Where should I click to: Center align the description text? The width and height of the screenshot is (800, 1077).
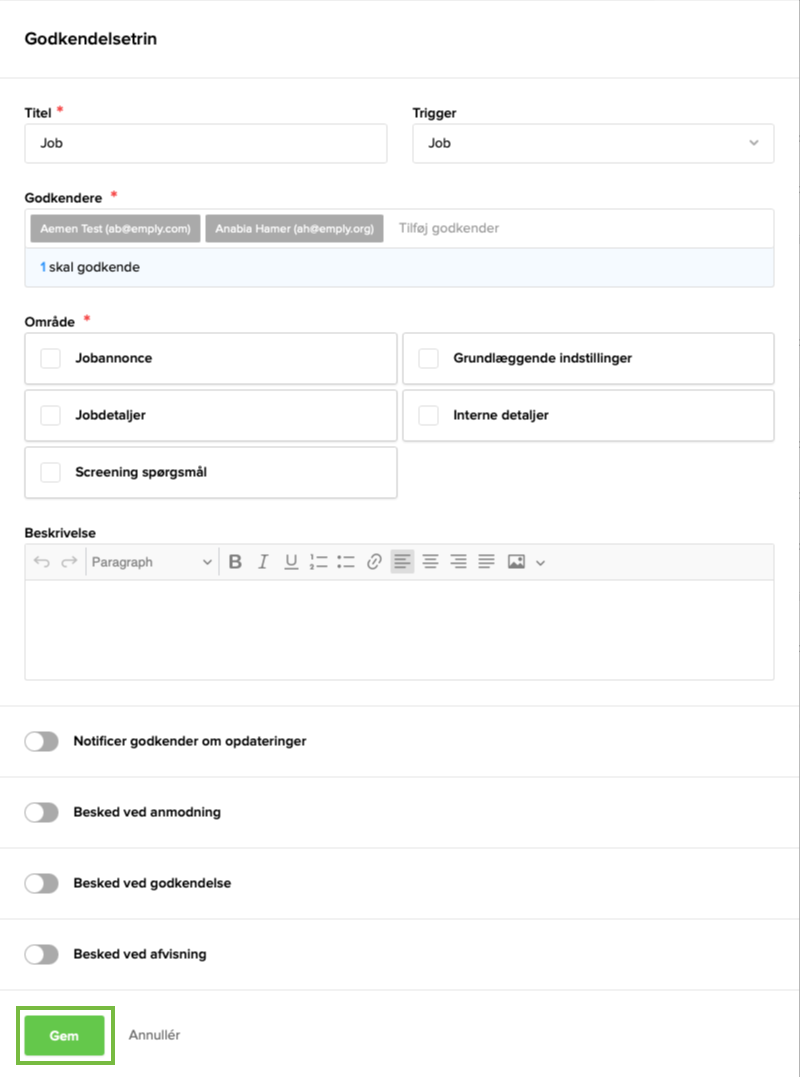[430, 562]
